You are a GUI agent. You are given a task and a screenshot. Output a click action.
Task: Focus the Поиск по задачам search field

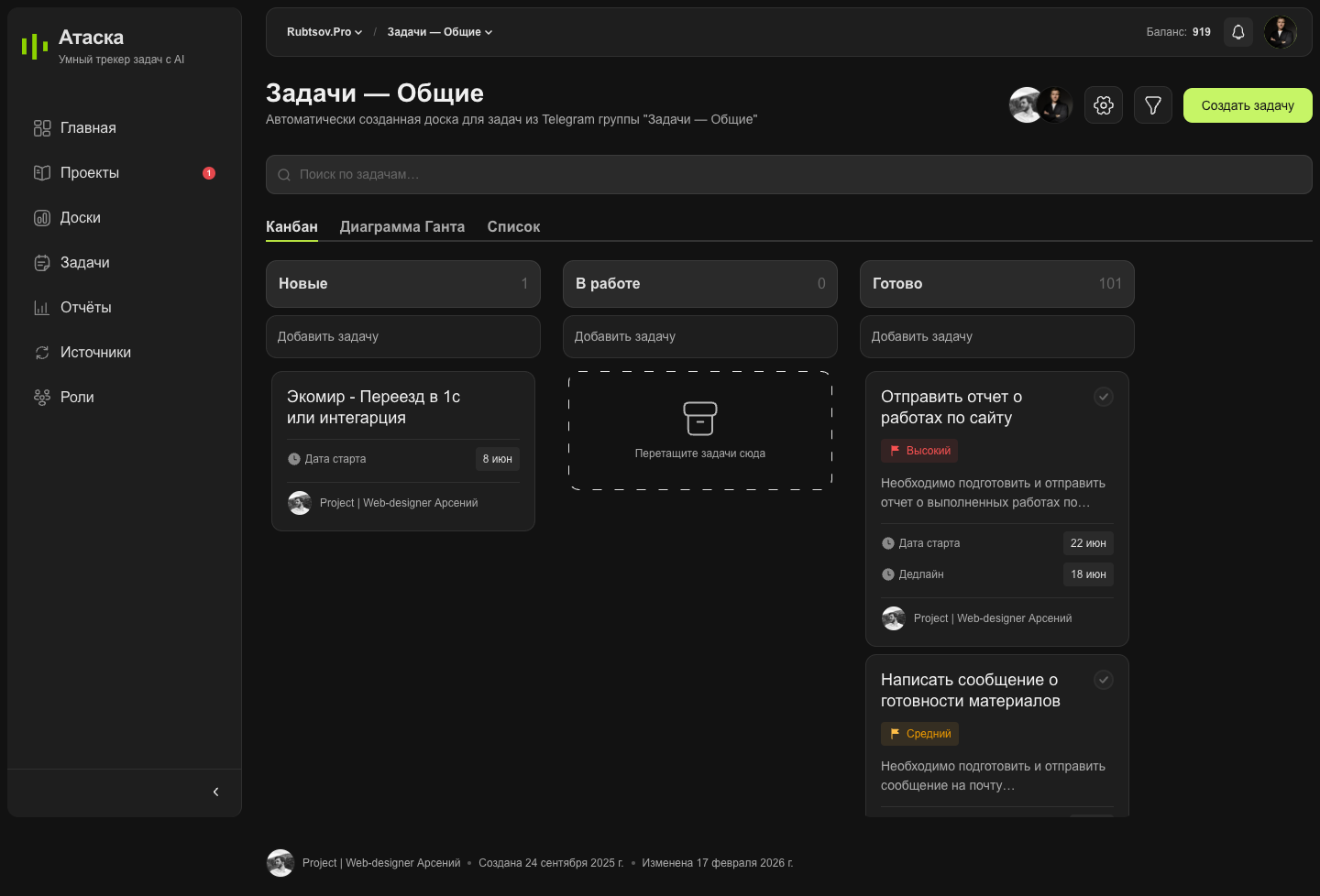click(x=789, y=175)
